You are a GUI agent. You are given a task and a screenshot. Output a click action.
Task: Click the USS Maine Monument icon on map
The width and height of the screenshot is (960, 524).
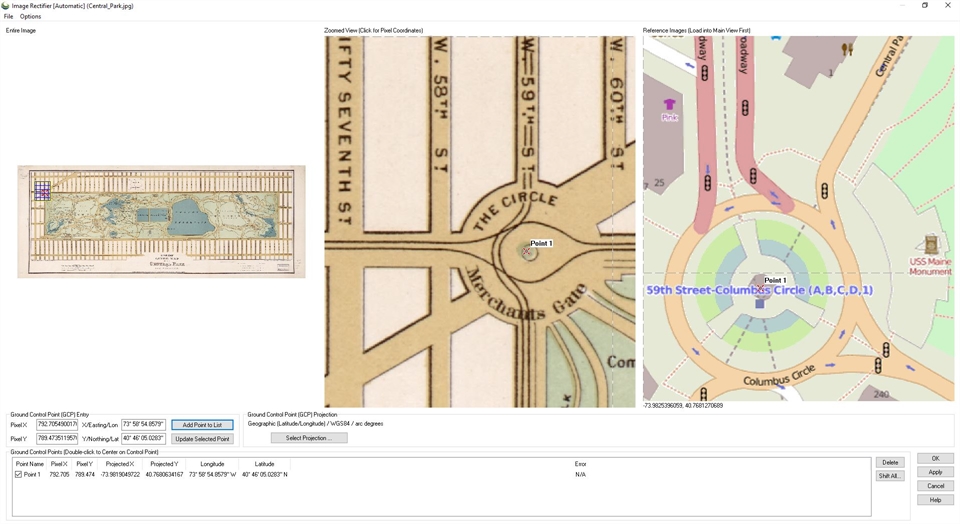(931, 244)
